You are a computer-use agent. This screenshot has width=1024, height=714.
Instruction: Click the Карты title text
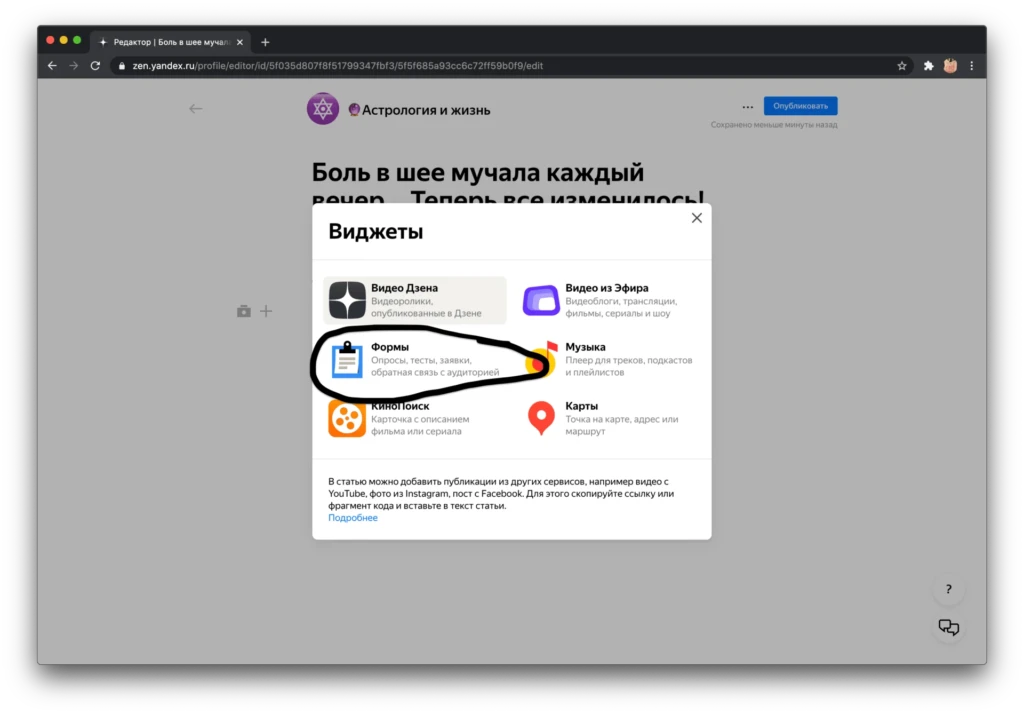tap(581, 406)
